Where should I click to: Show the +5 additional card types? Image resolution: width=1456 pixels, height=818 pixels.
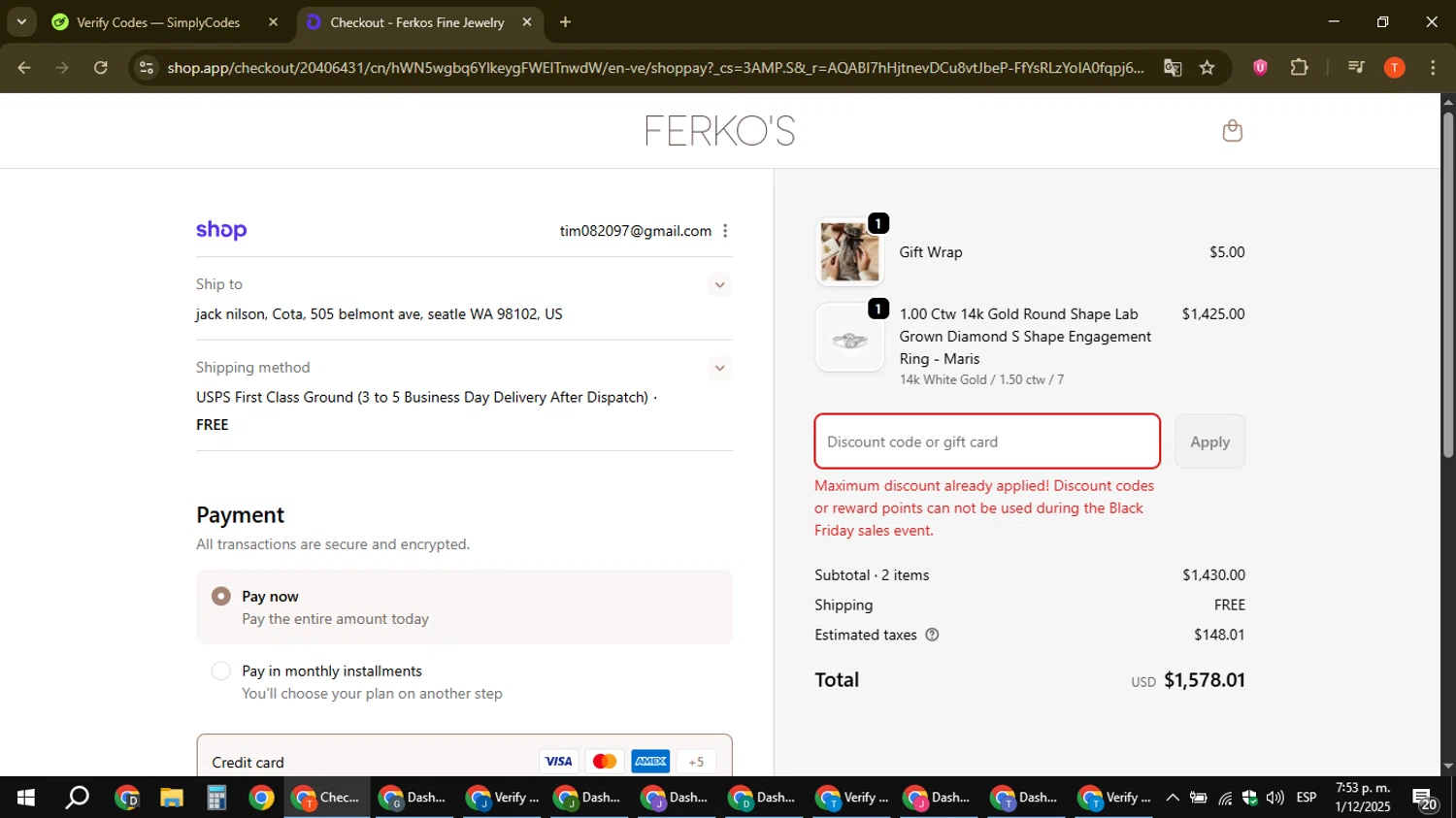pyautogui.click(x=696, y=762)
